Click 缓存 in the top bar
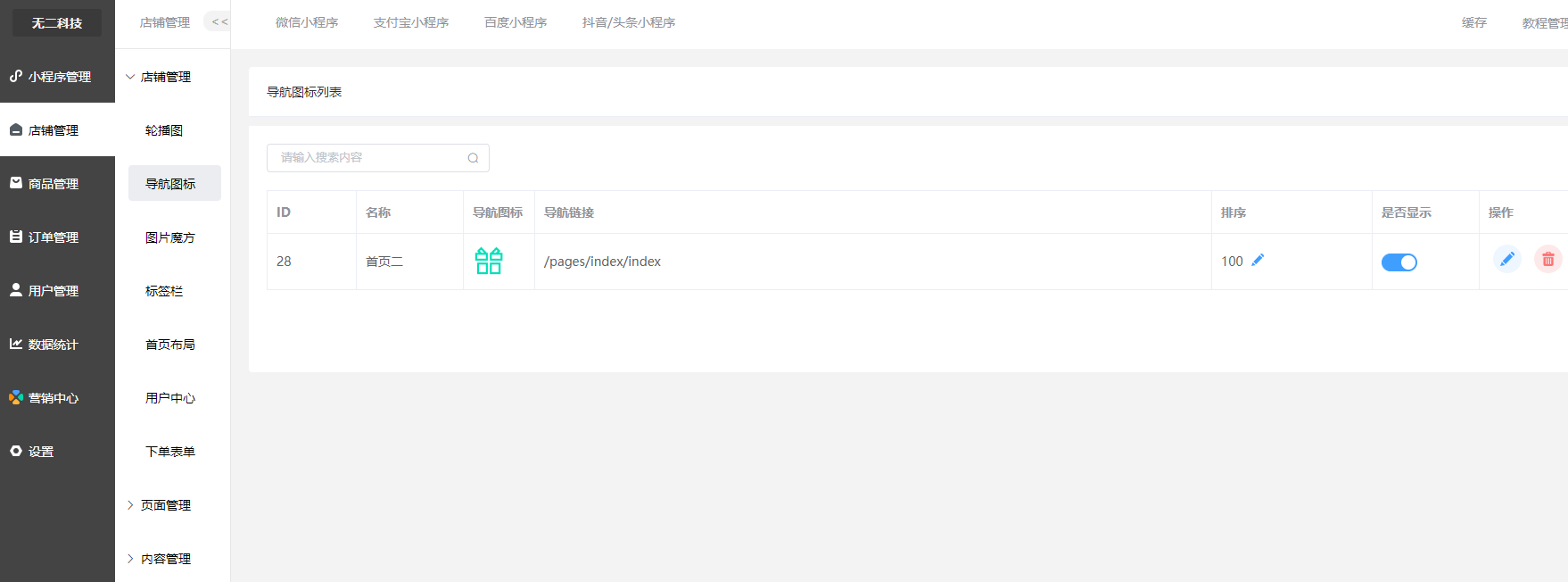This screenshot has width=1568, height=582. point(1474,22)
